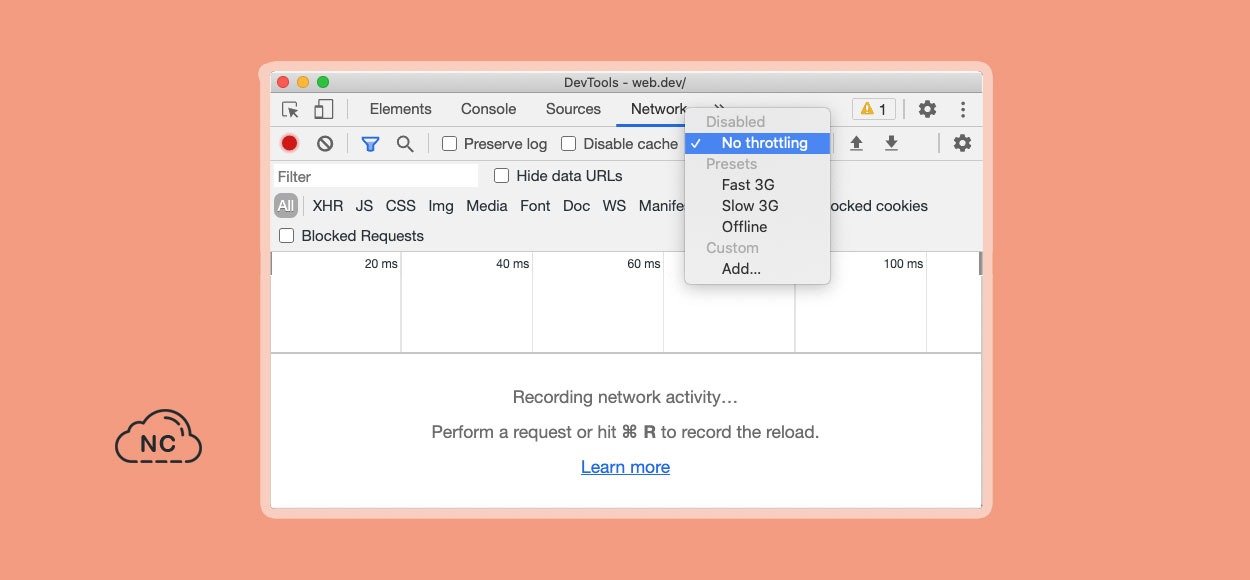Click the warning badge showing 1 issue
This screenshot has height=580, width=1250.
pos(873,109)
